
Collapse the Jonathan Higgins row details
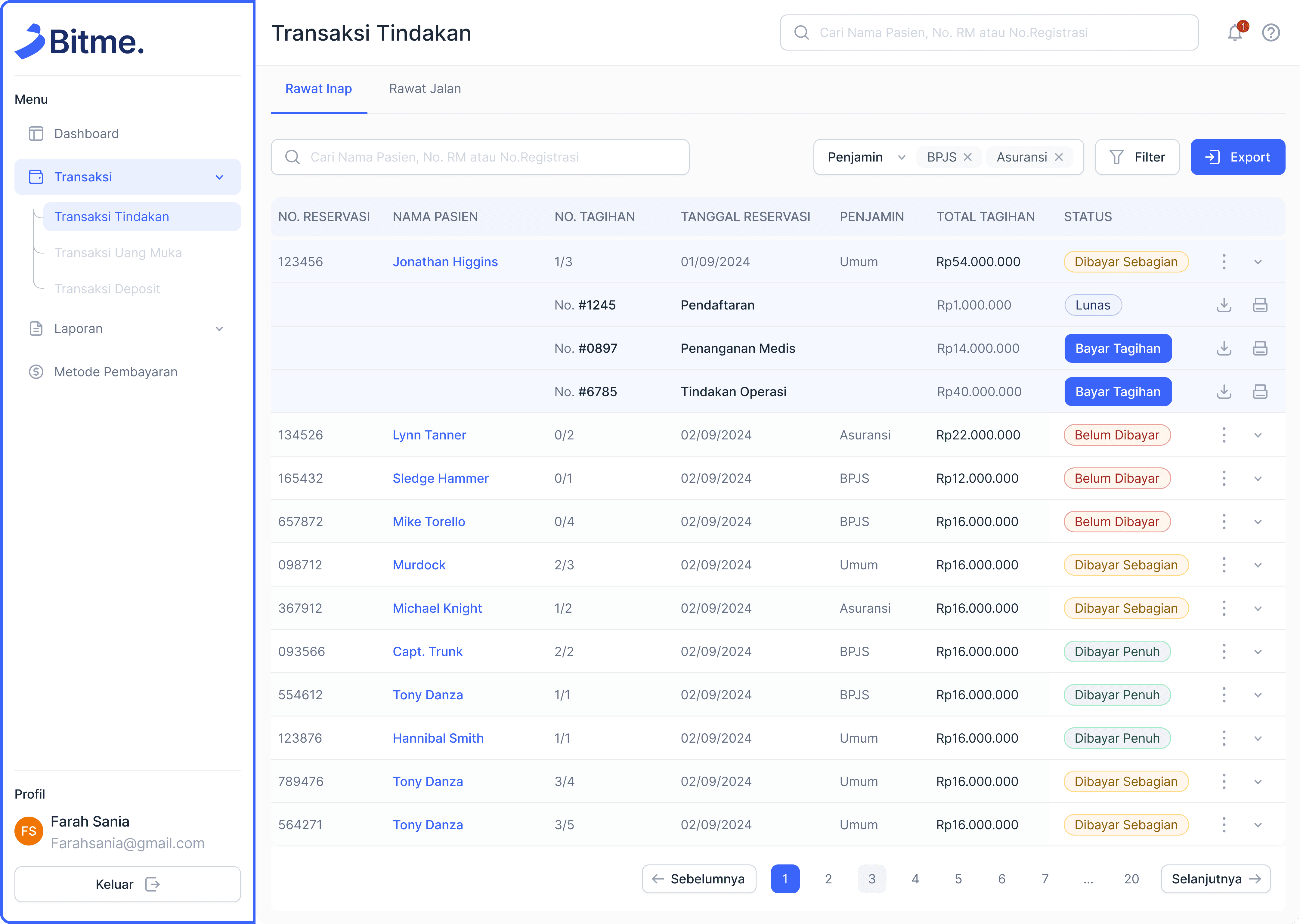(x=1258, y=262)
